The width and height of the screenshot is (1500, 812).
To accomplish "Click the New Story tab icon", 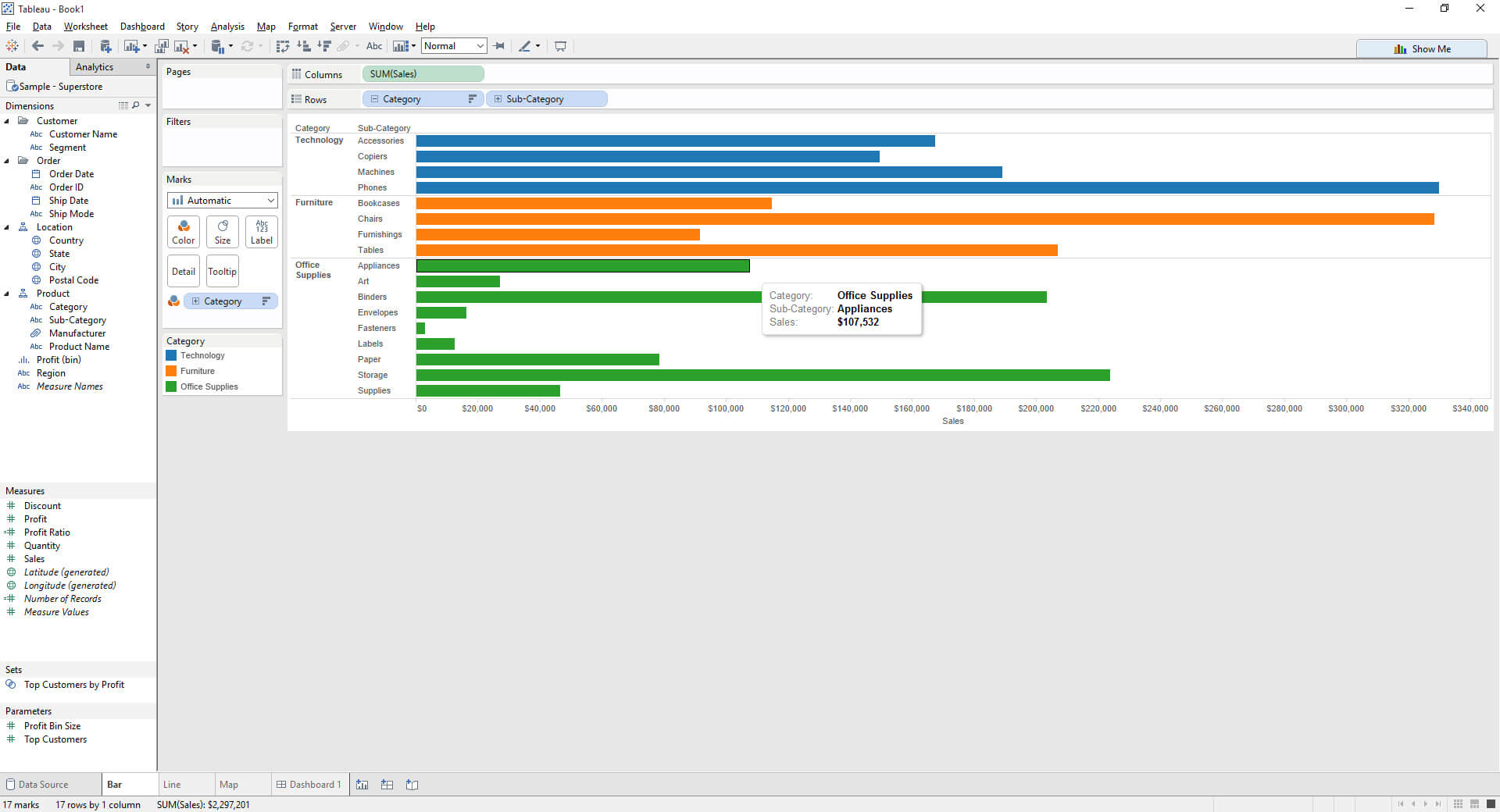I will coord(412,785).
